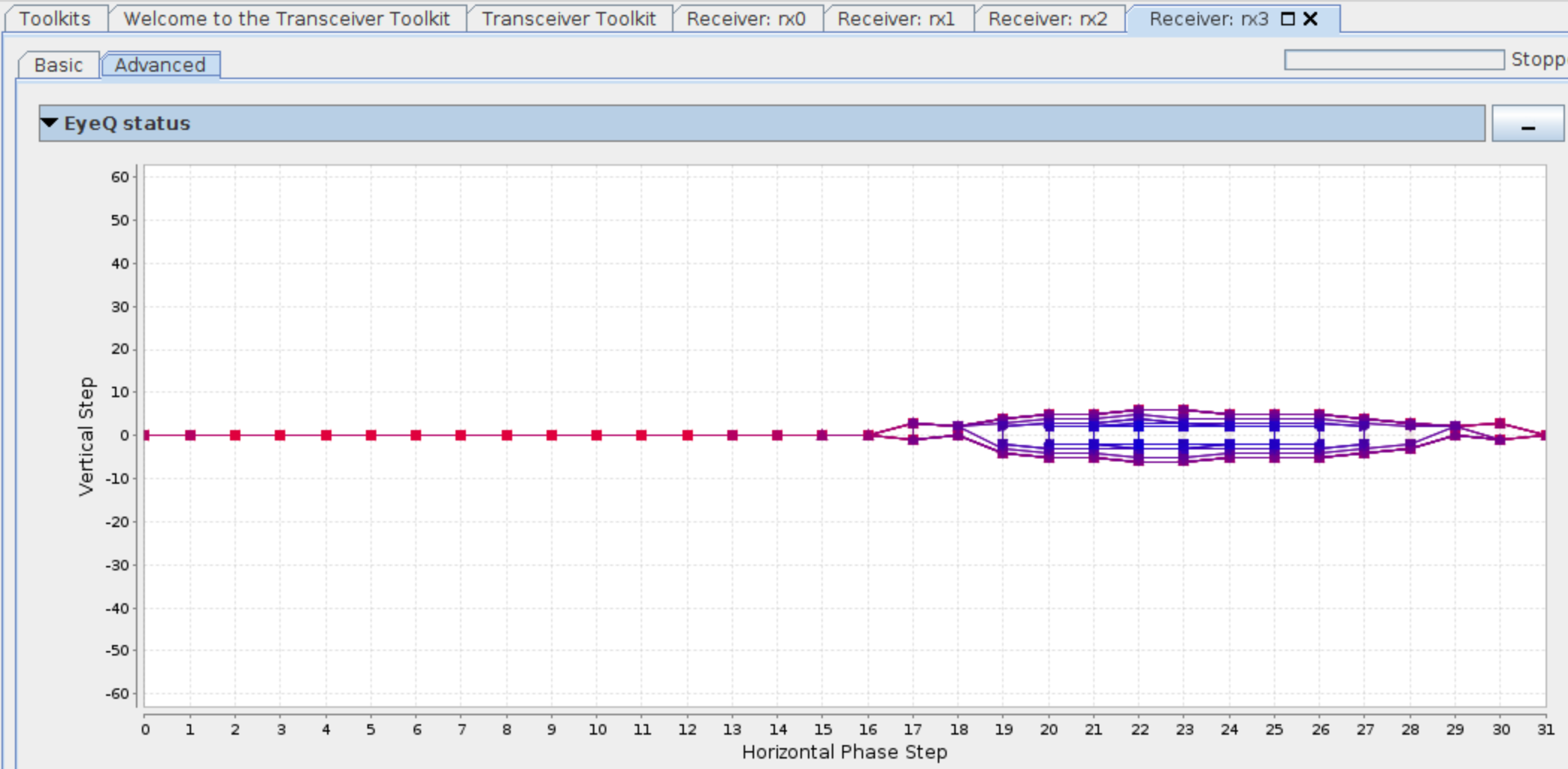Select the Advanced tab
This screenshot has height=769, width=1568.
point(160,66)
